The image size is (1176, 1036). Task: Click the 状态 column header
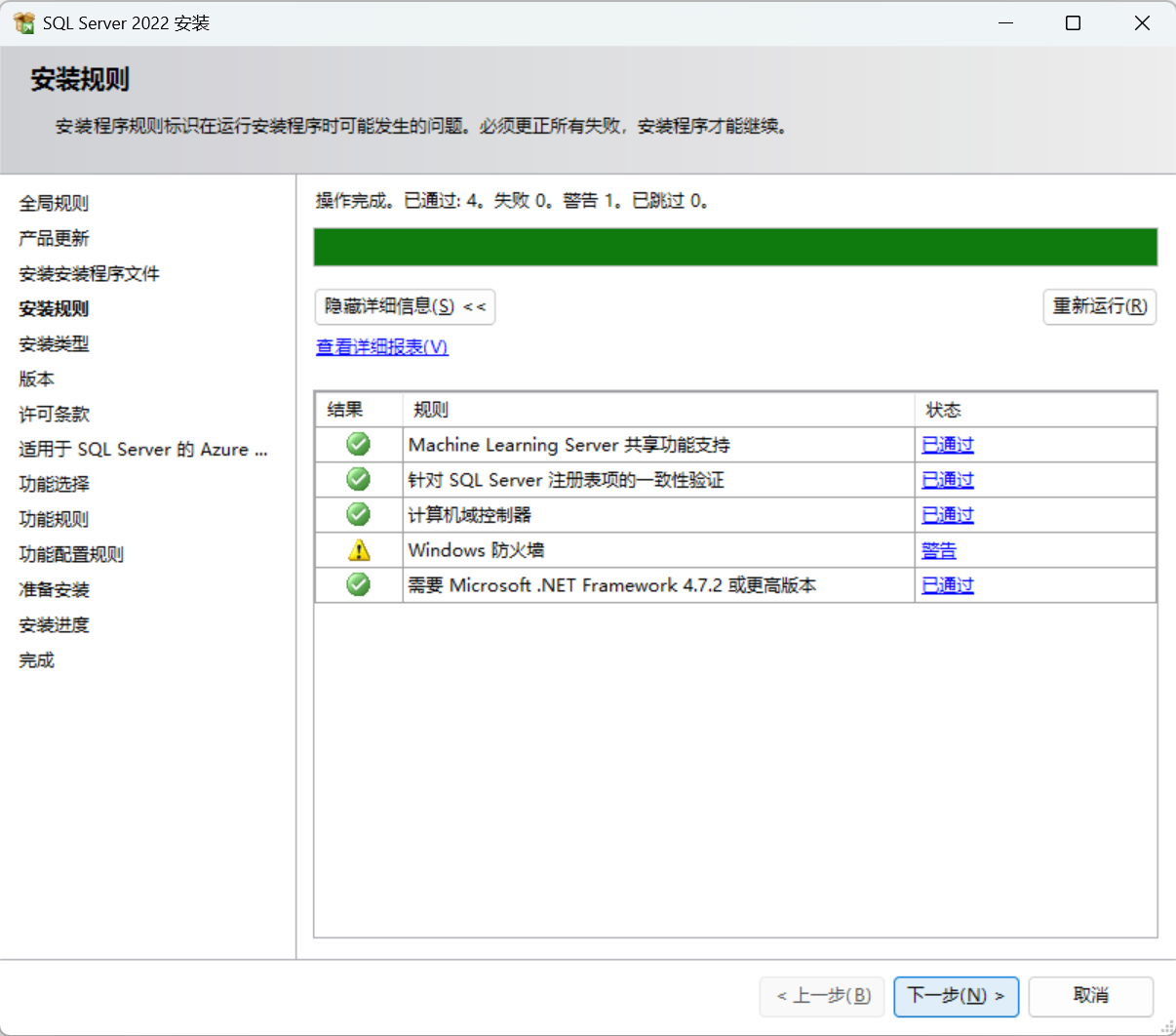pyautogui.click(x=1036, y=410)
